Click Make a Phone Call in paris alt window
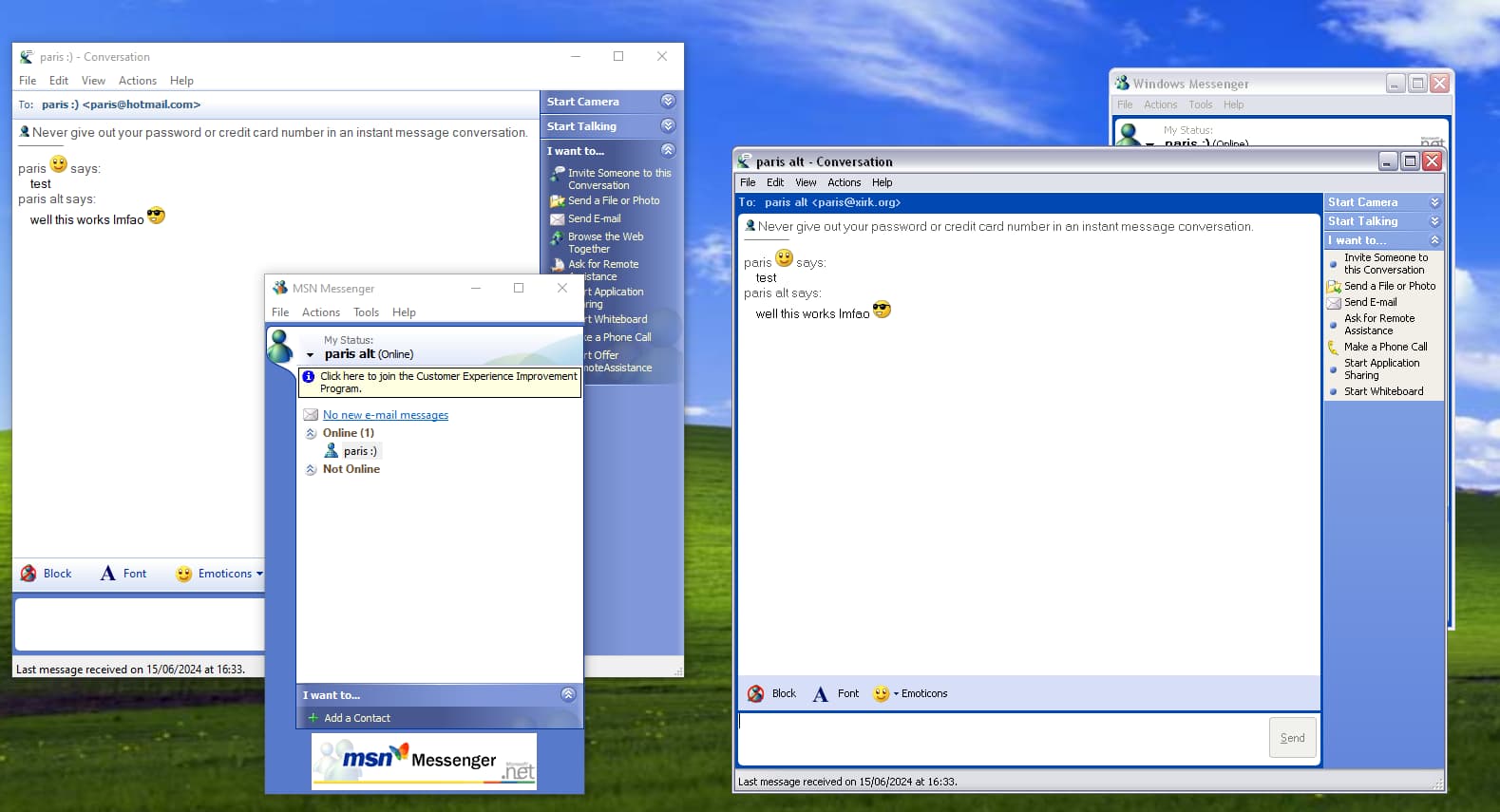This screenshot has height=812, width=1500. click(1377, 347)
